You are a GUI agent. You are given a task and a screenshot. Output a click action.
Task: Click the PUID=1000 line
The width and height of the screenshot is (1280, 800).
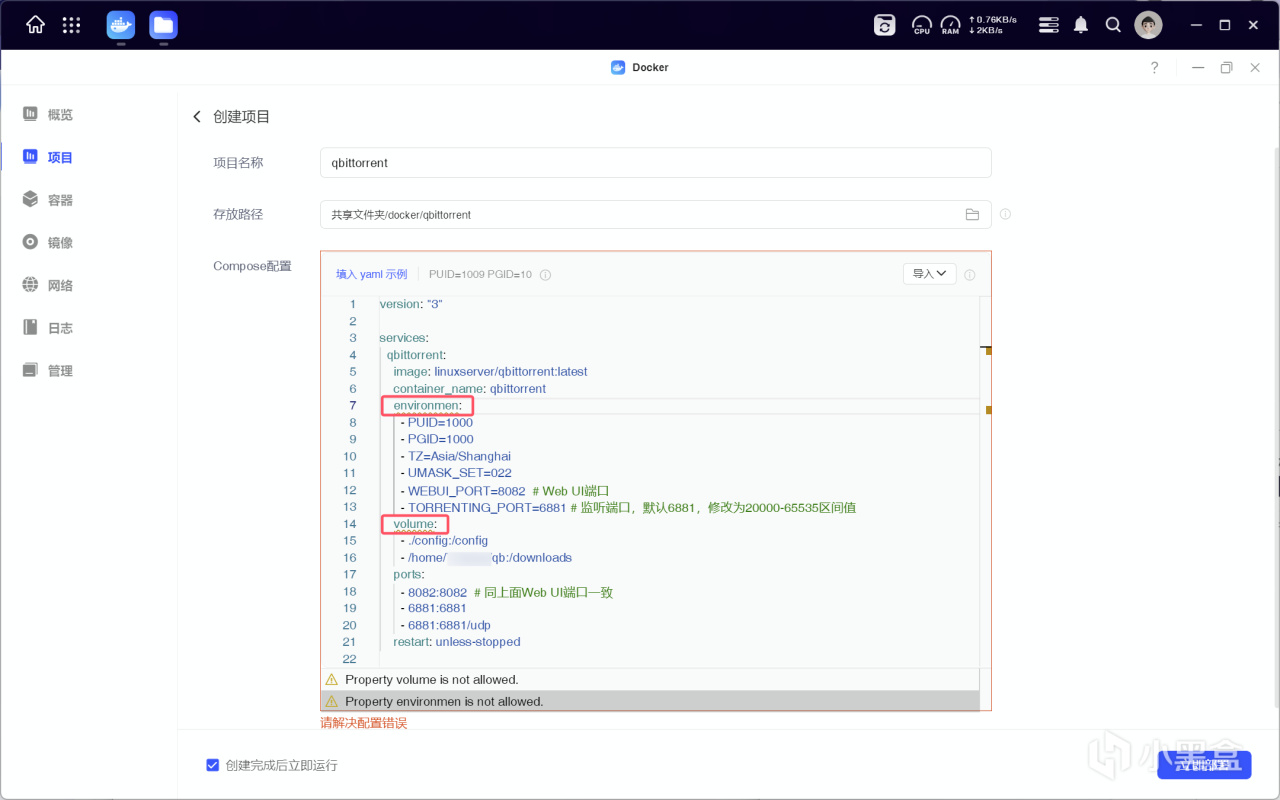437,422
